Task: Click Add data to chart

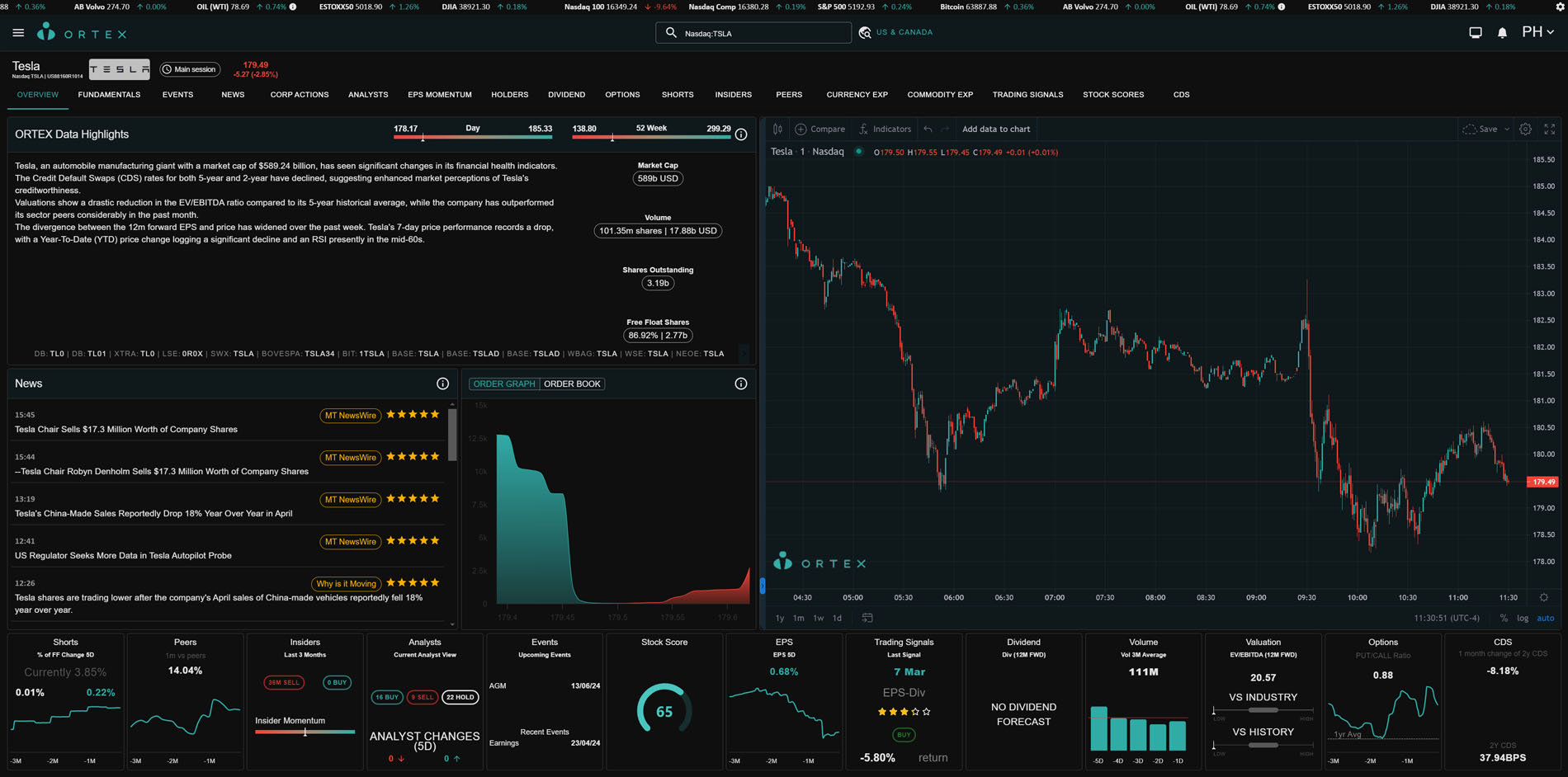Action: pos(996,129)
